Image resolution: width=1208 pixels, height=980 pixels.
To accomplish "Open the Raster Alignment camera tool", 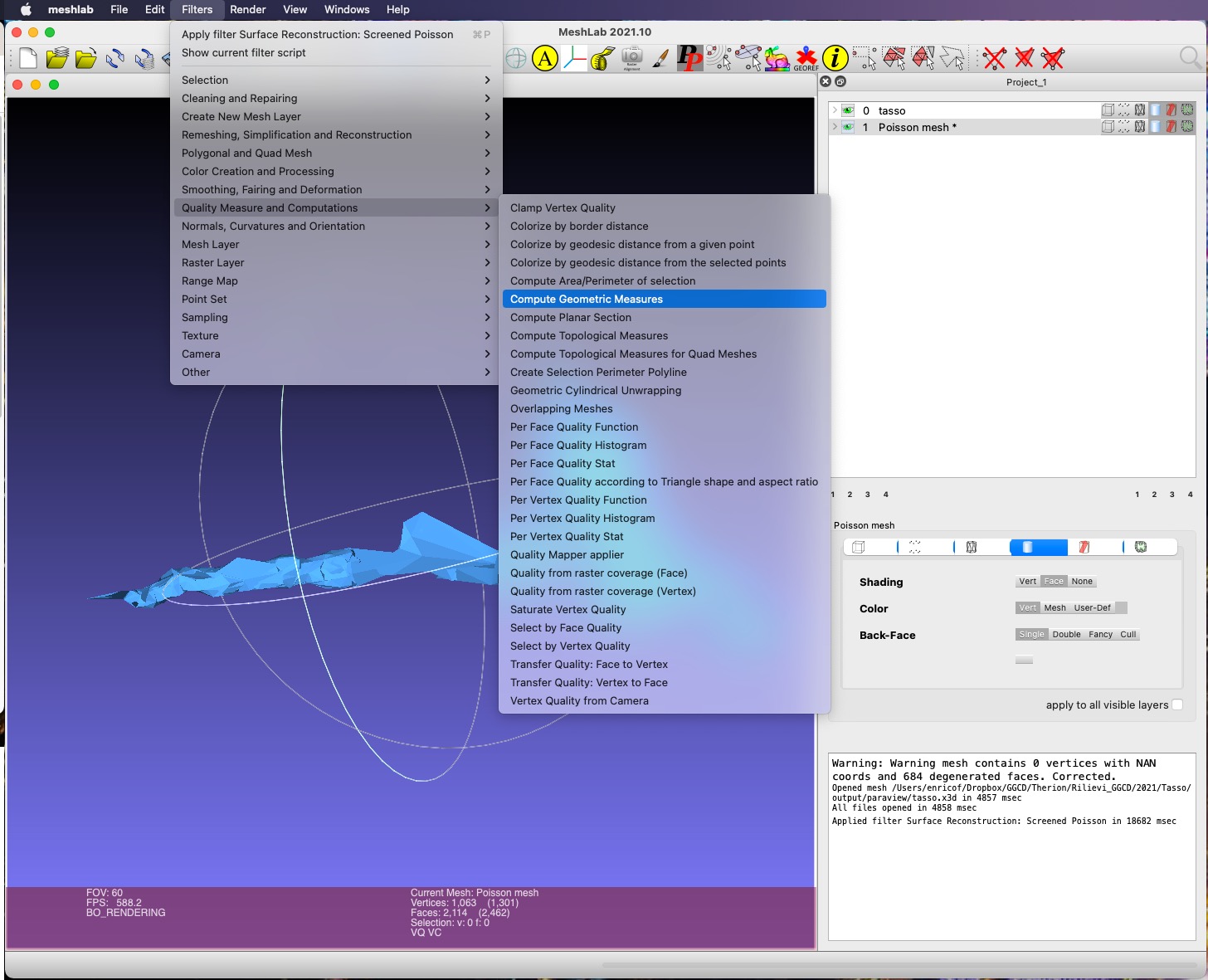I will coord(632,58).
